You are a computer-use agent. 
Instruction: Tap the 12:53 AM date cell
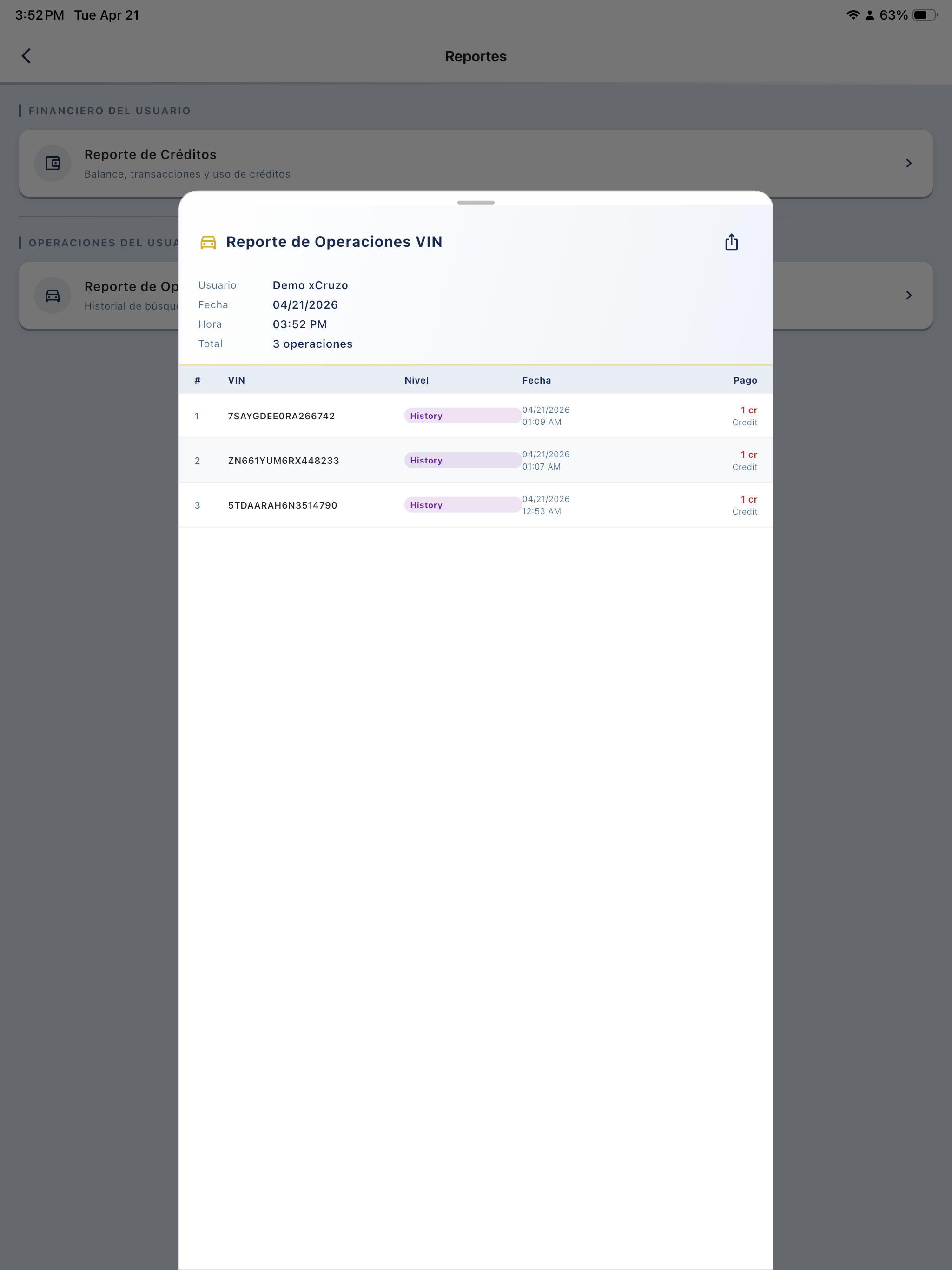pyautogui.click(x=545, y=505)
